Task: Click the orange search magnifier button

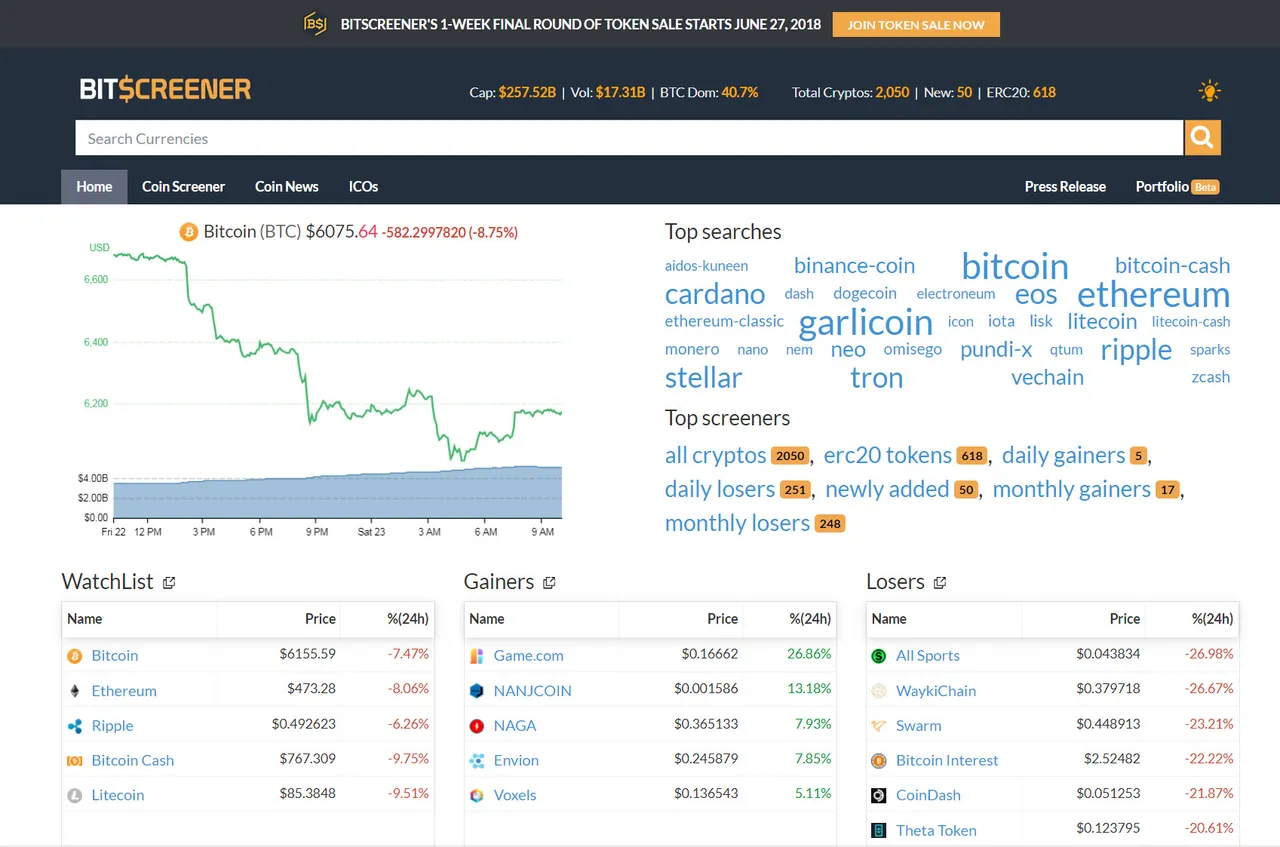Action: (x=1203, y=138)
